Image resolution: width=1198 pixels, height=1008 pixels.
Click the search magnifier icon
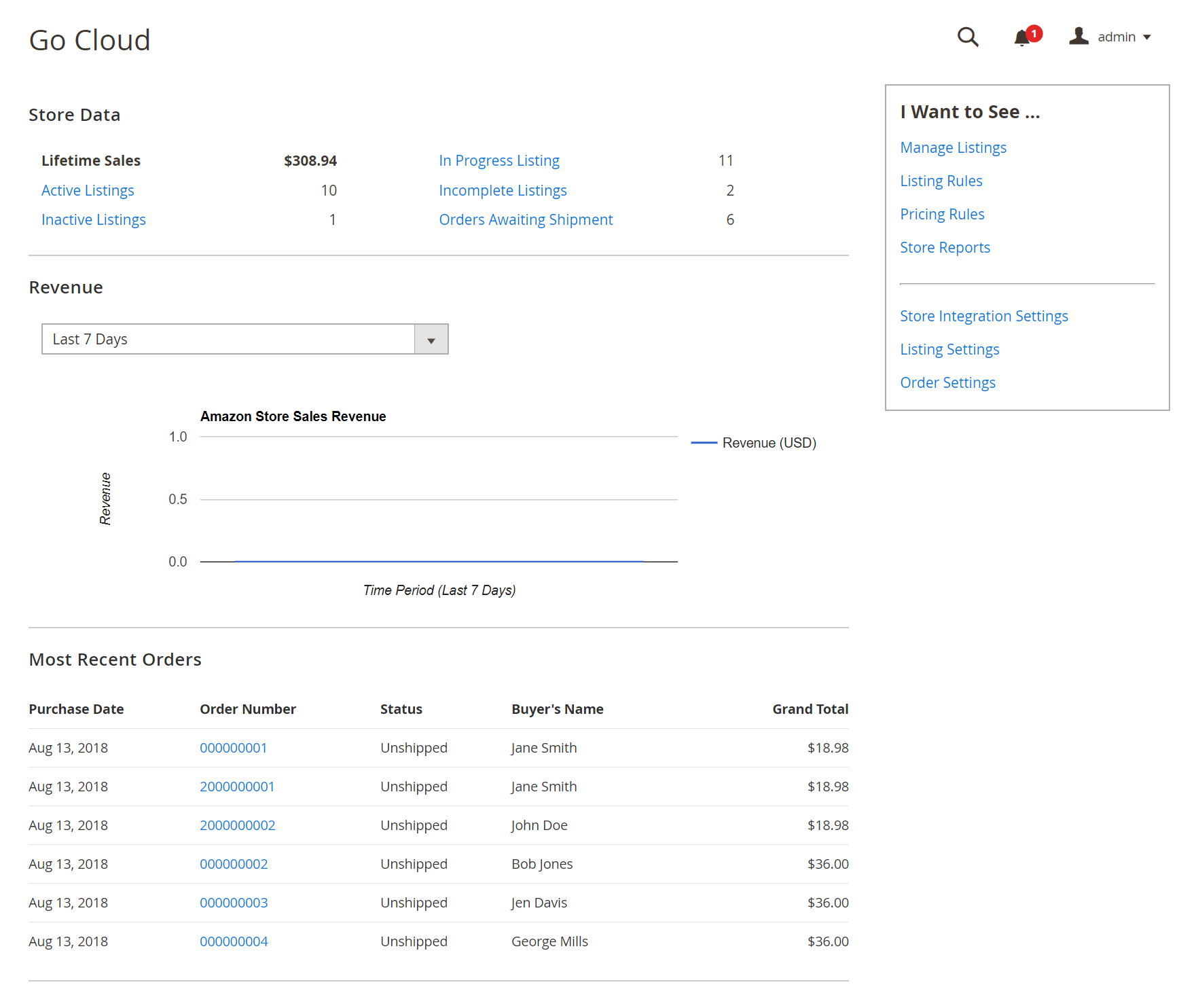coord(967,37)
